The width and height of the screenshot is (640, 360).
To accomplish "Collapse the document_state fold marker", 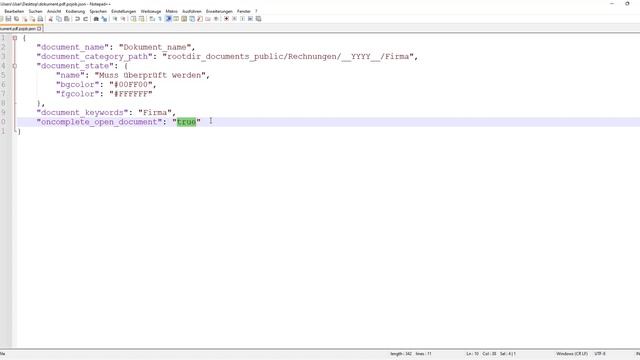I will (x=15, y=66).
